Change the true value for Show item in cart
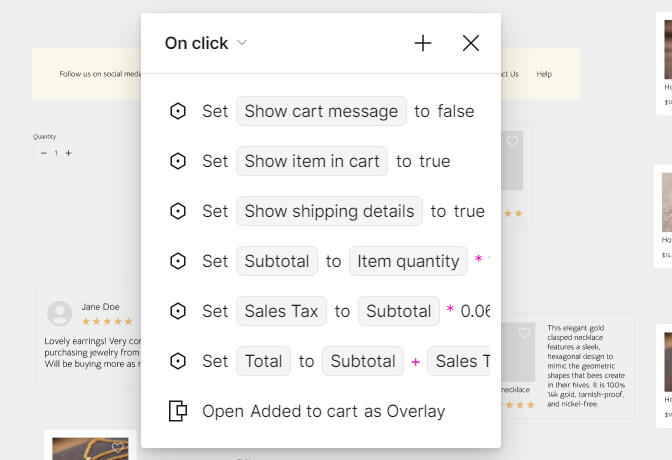 point(435,161)
